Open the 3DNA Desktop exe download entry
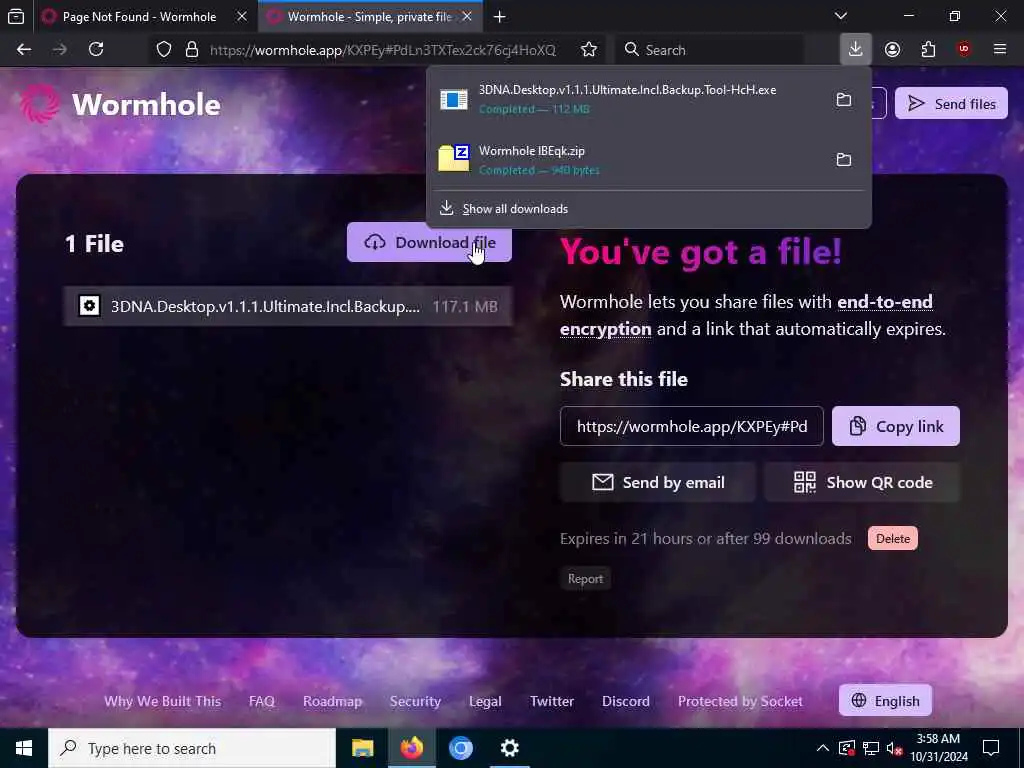Screen dimensions: 1024x768 coord(630,99)
